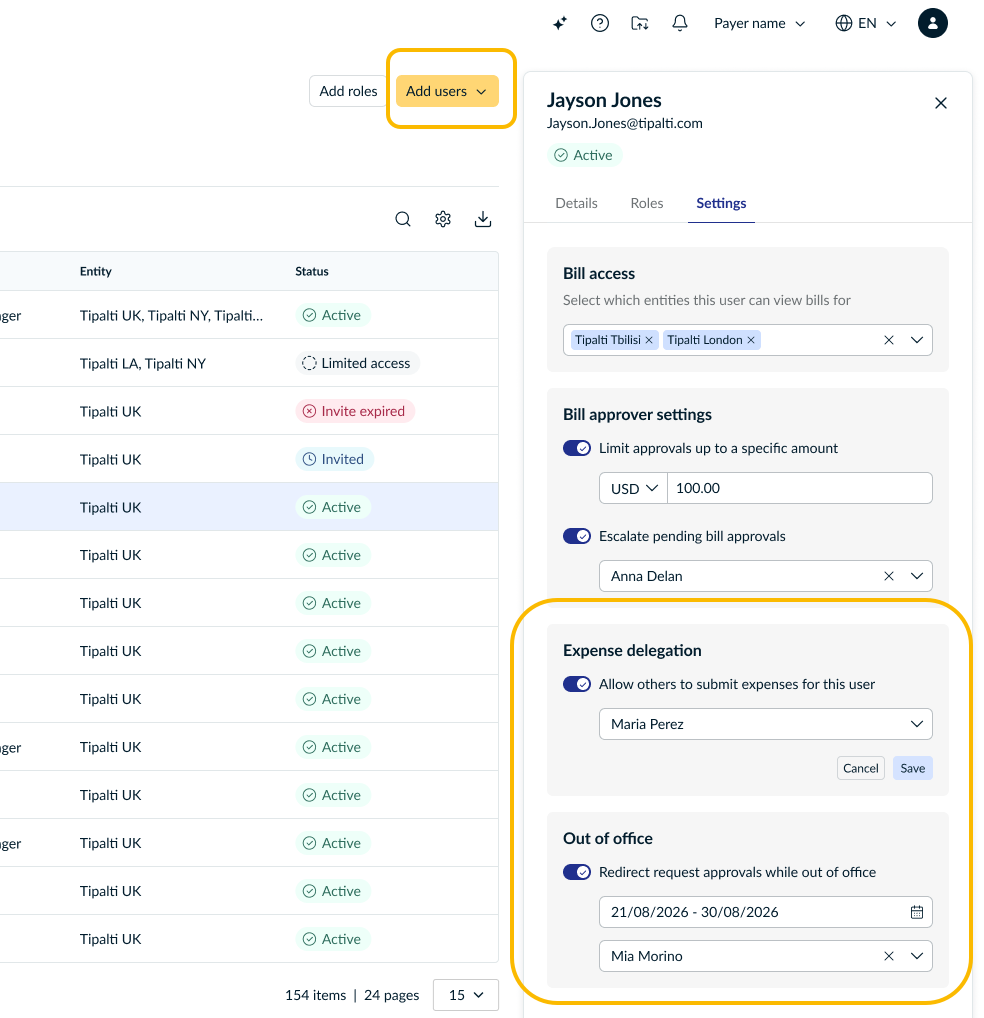Viewport: 984px width, 1018px height.
Task: Open the rows per page dropdown showing 15
Action: click(x=466, y=995)
